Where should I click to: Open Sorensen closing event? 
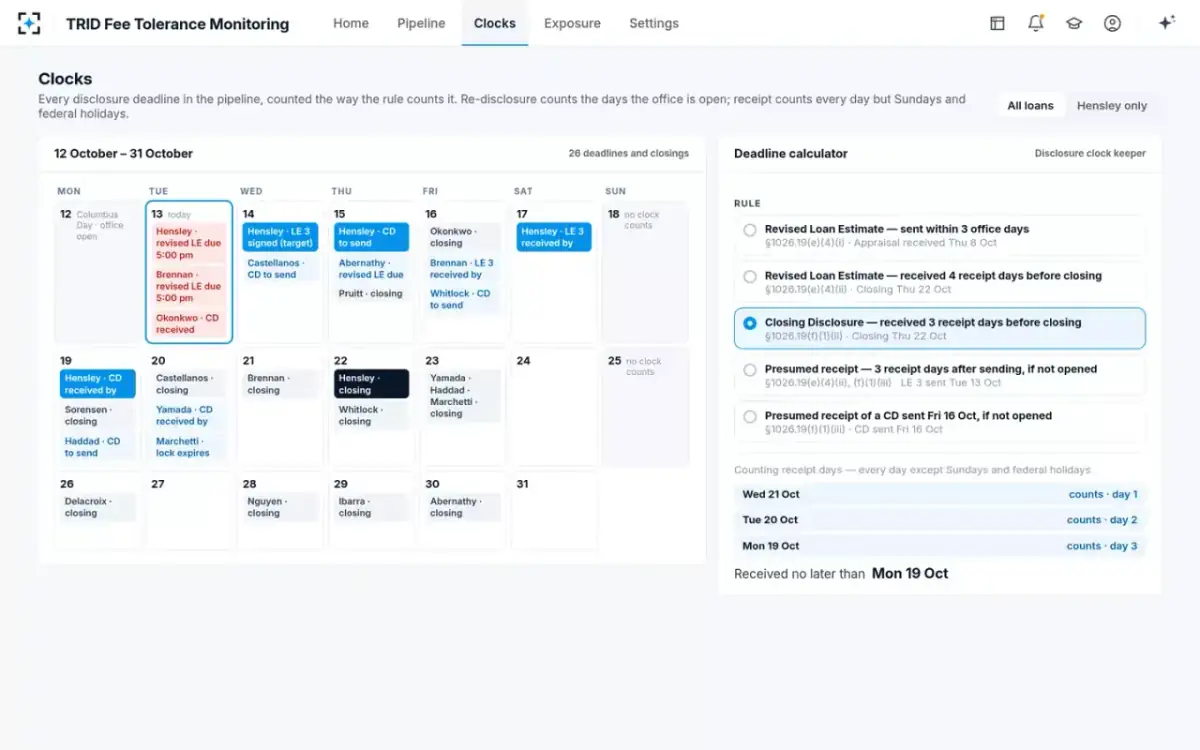[97, 415]
